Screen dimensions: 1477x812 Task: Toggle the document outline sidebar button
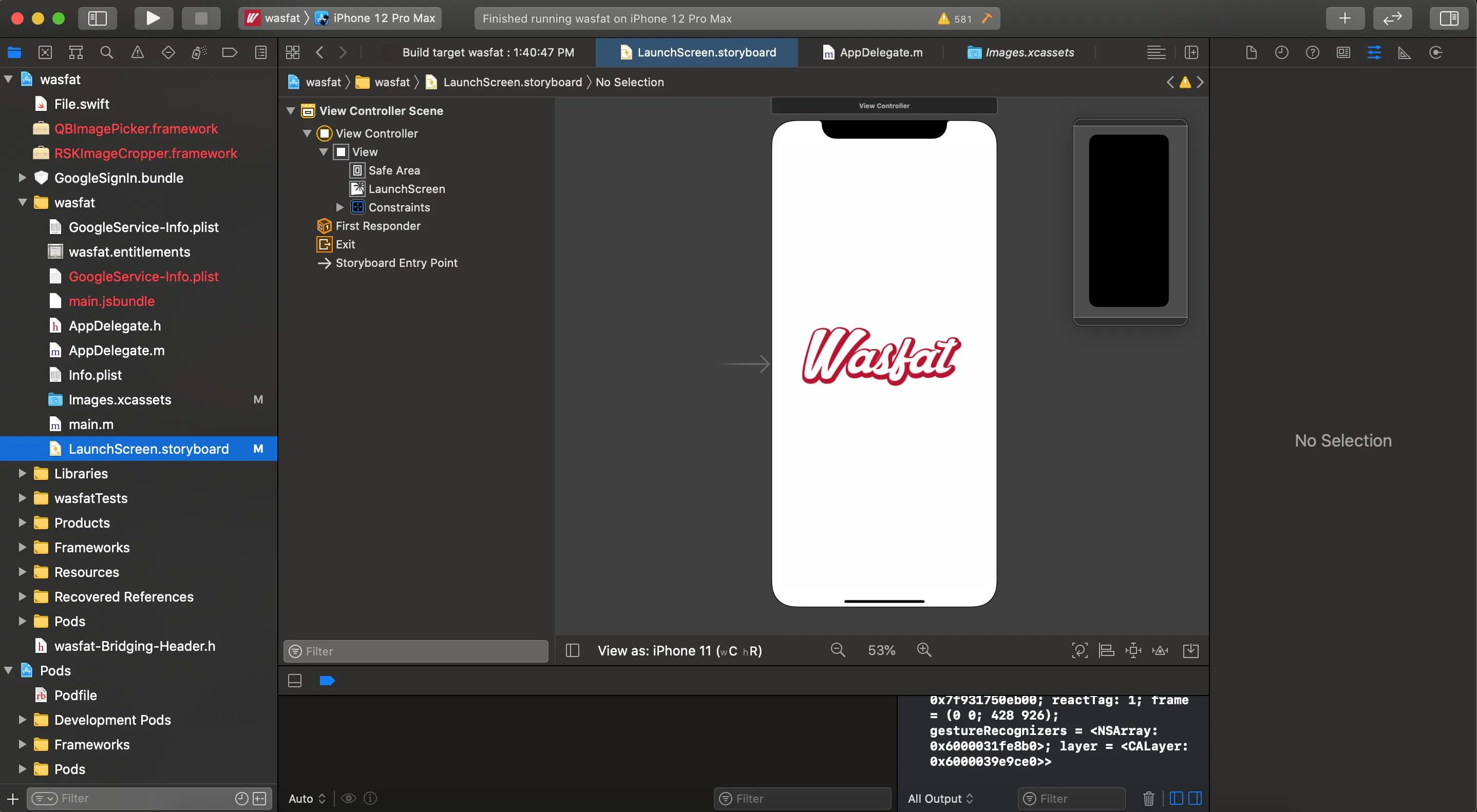(572, 650)
